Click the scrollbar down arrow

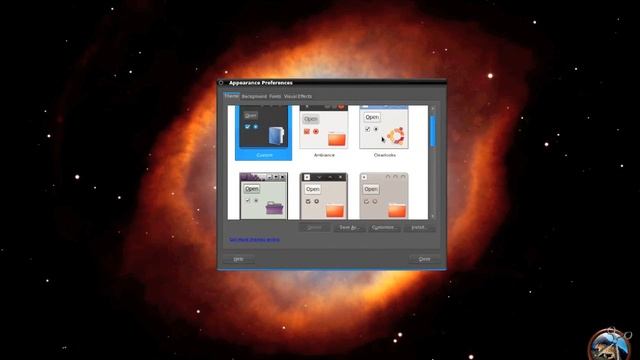pyautogui.click(x=433, y=216)
